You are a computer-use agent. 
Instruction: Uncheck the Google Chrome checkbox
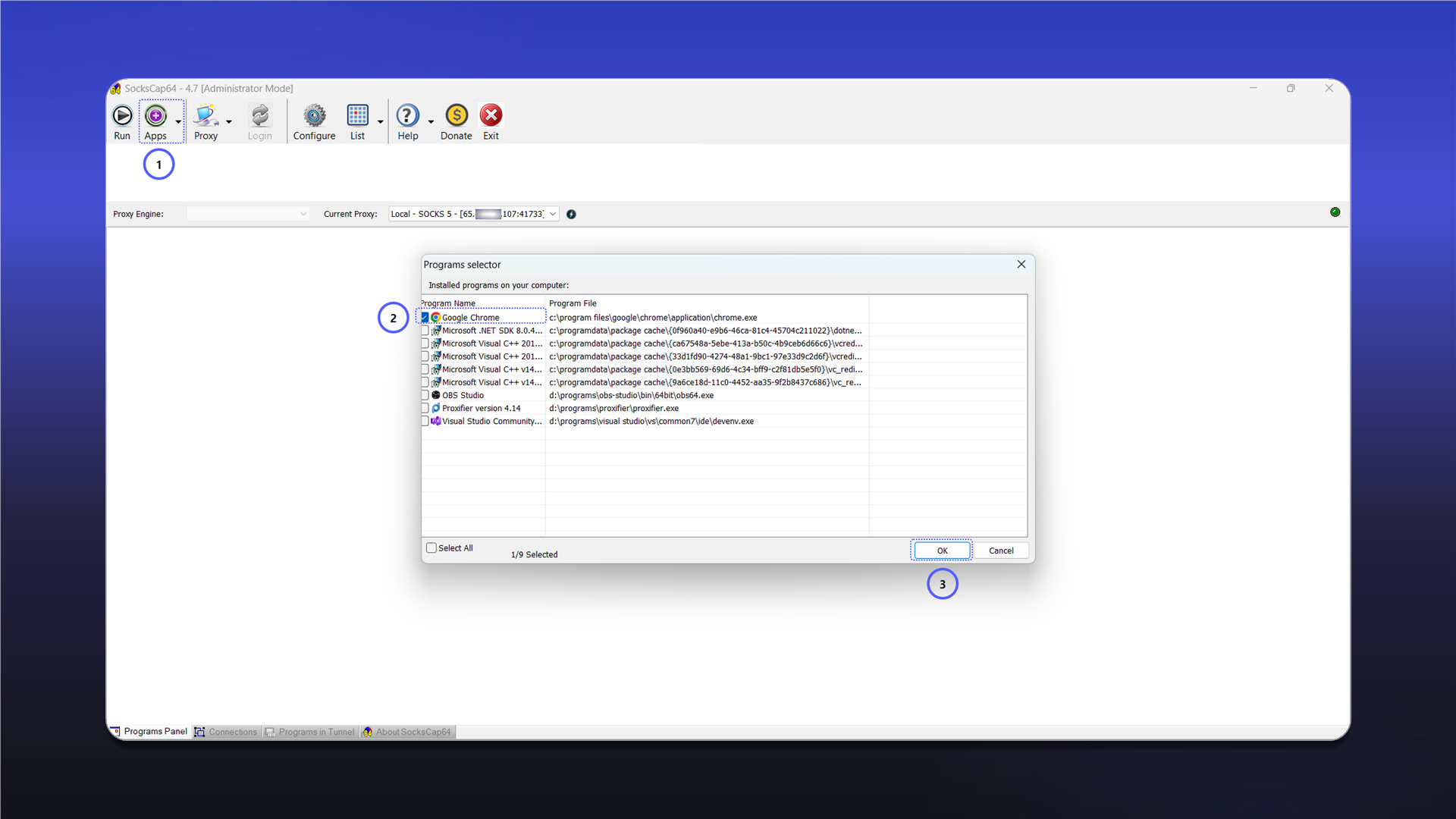(425, 318)
